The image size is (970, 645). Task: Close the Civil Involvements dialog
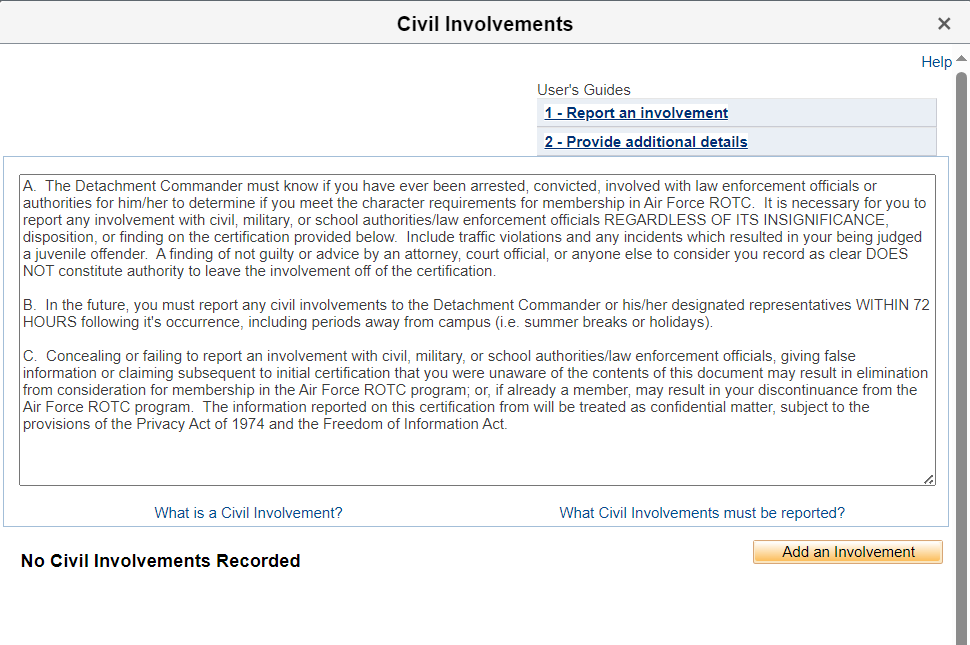944,24
